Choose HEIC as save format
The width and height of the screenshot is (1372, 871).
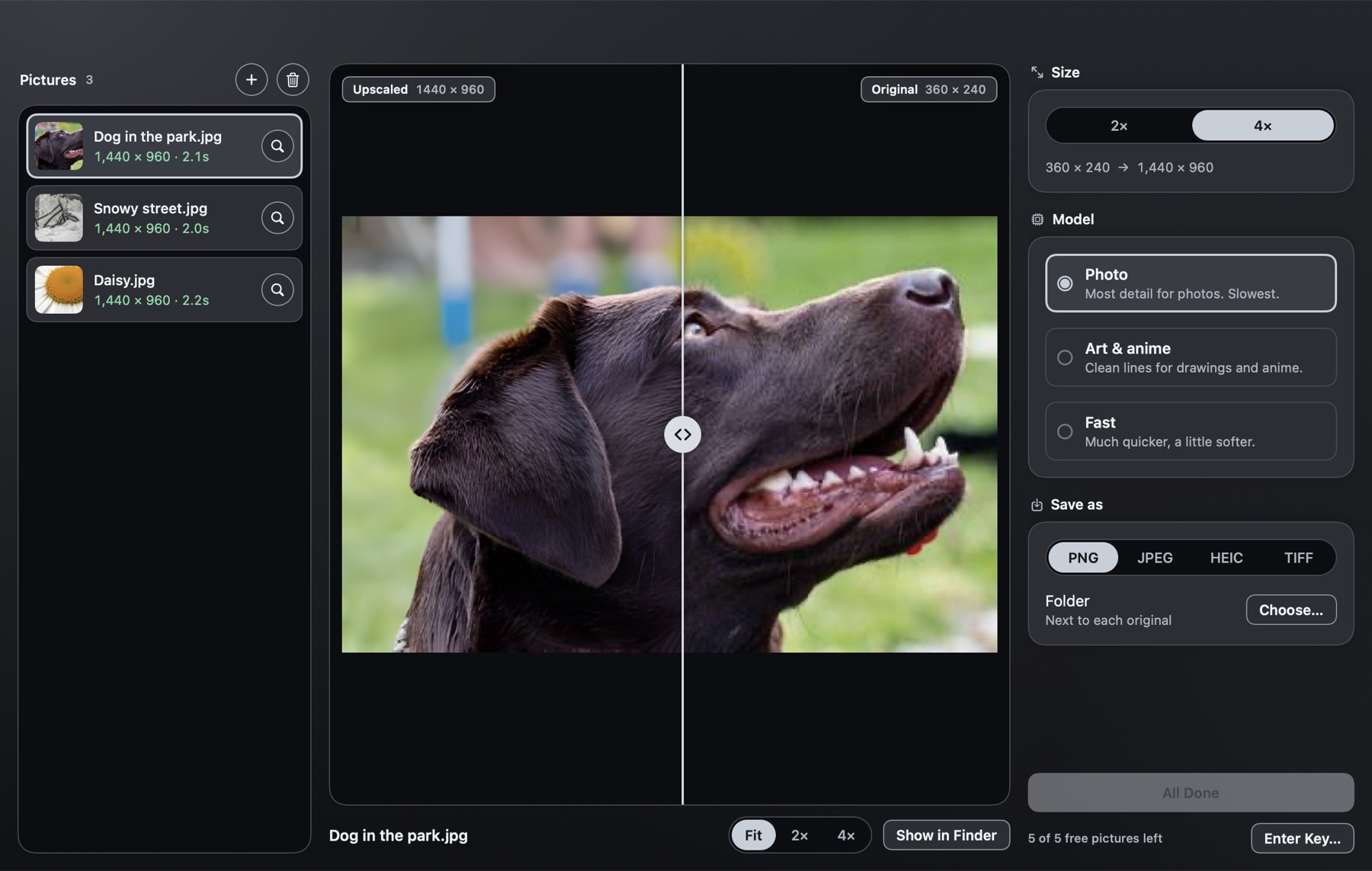click(1226, 558)
